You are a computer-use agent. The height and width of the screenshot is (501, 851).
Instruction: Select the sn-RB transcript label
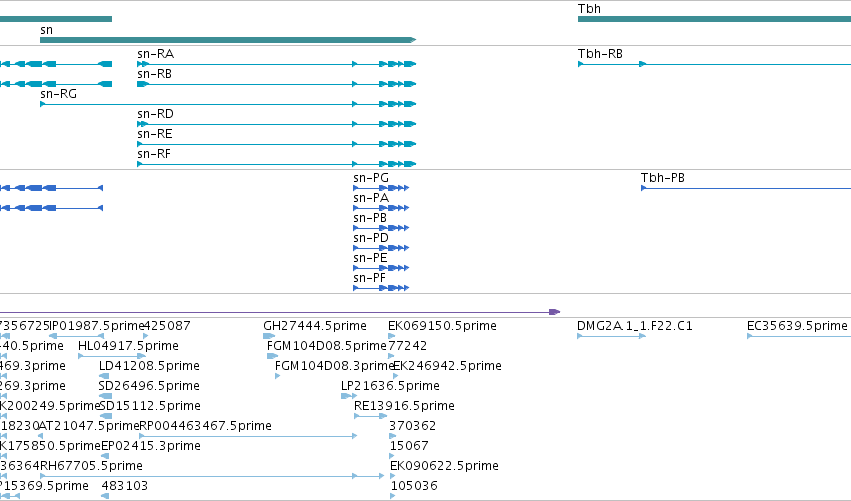pos(154,74)
